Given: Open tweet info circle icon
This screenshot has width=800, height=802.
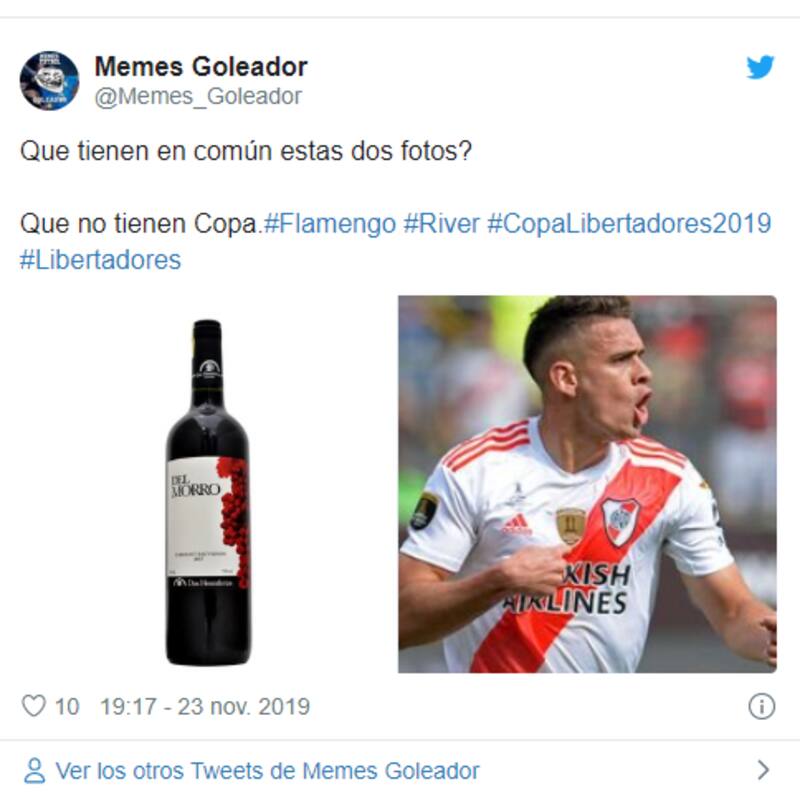Looking at the screenshot, I should (762, 706).
